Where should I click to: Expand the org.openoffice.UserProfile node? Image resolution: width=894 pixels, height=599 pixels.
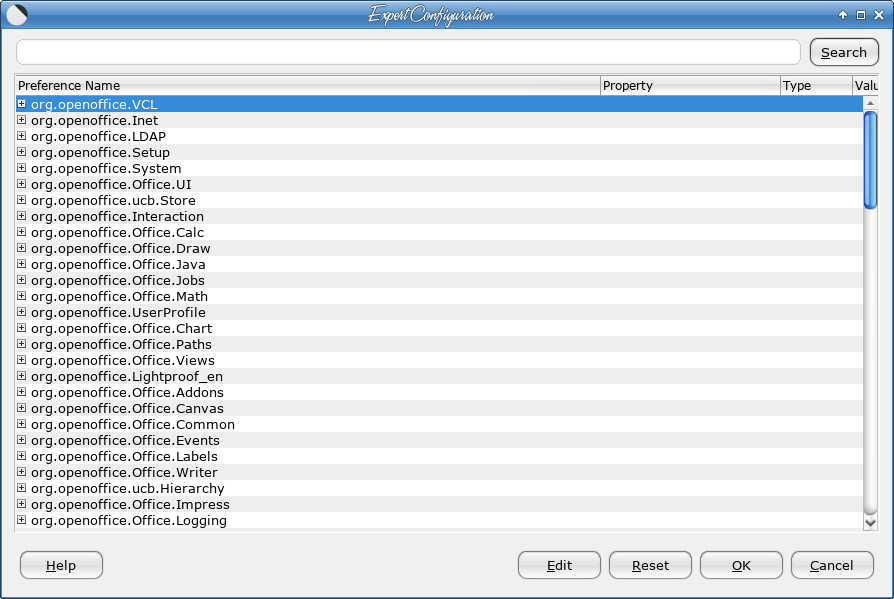(22, 311)
